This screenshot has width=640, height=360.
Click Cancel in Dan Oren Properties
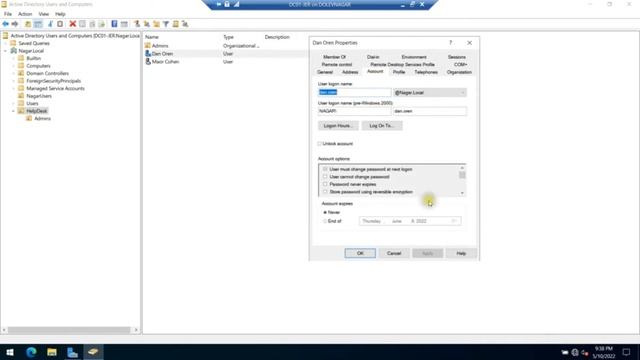pyautogui.click(x=394, y=253)
